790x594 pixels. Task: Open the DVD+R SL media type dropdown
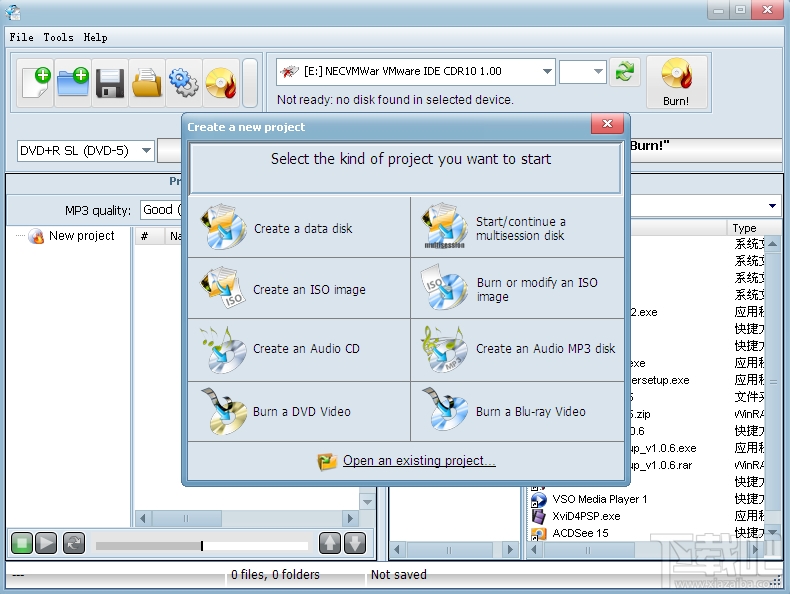click(146, 150)
